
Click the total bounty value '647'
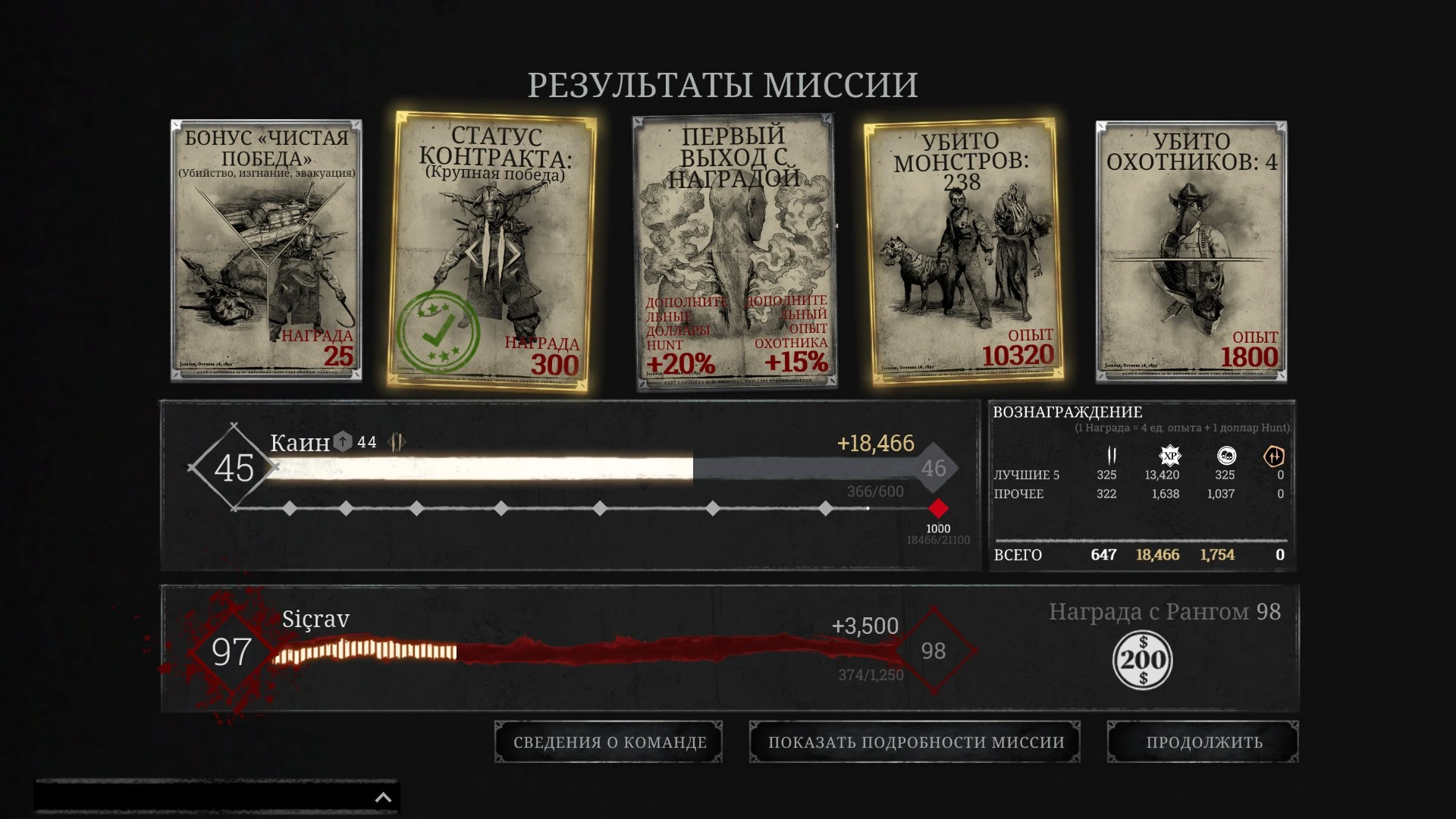(x=1103, y=555)
